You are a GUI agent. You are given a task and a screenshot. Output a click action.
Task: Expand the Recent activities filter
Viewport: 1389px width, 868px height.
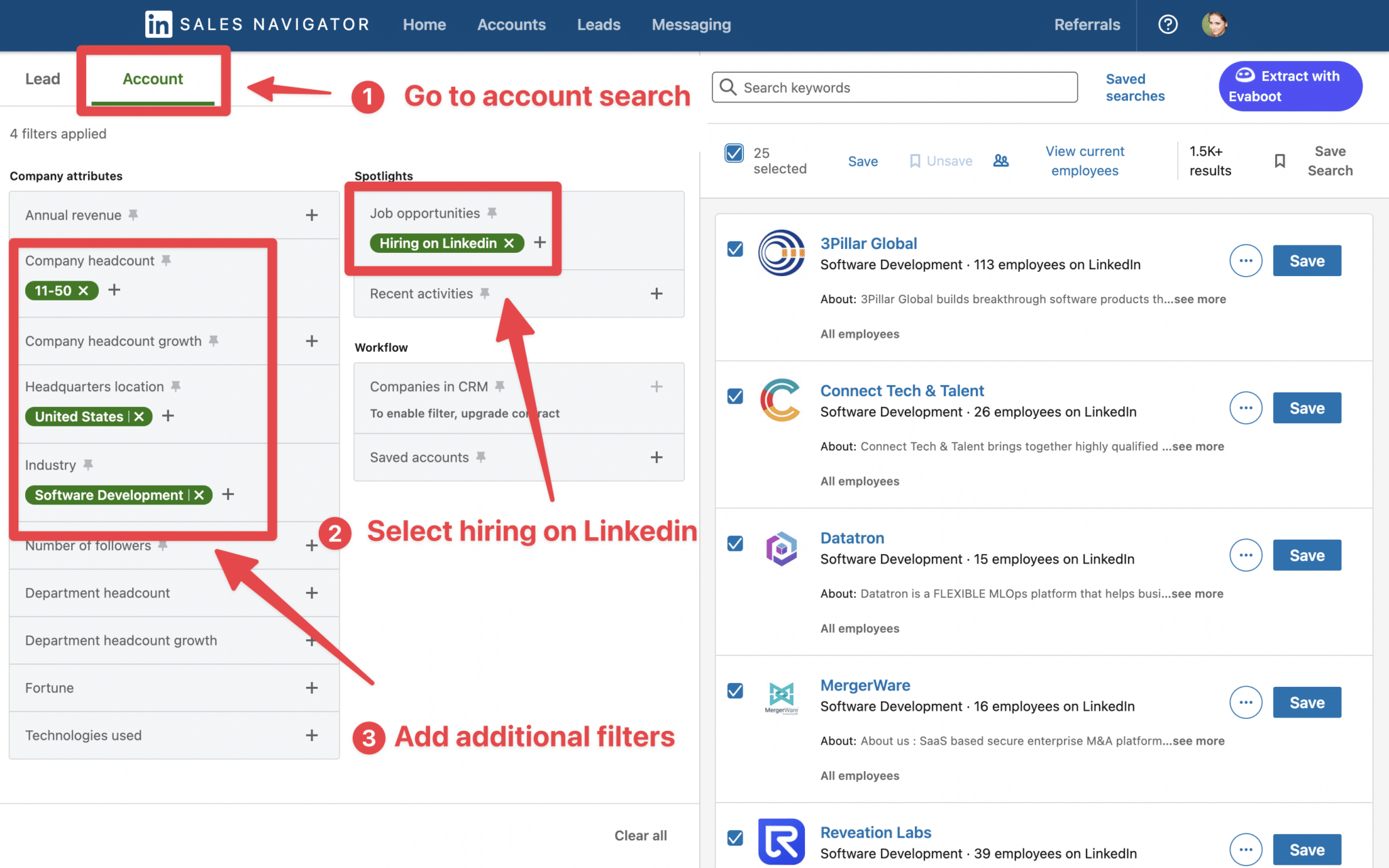(656, 293)
